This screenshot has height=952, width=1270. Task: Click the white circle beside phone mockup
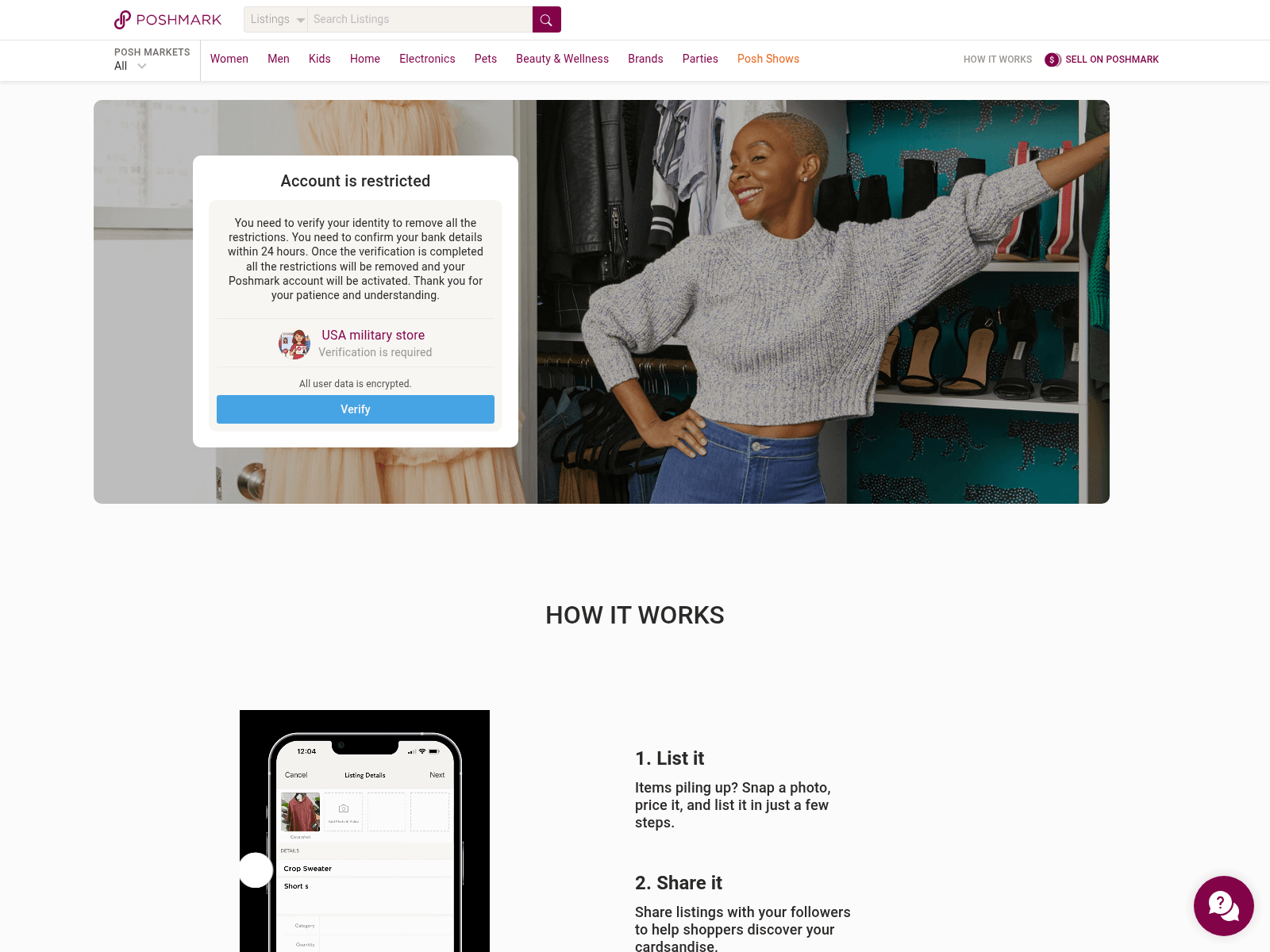tap(256, 870)
